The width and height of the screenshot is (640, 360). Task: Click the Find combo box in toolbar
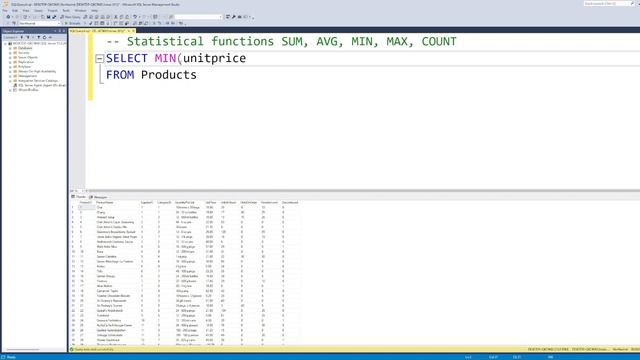(x=198, y=17)
